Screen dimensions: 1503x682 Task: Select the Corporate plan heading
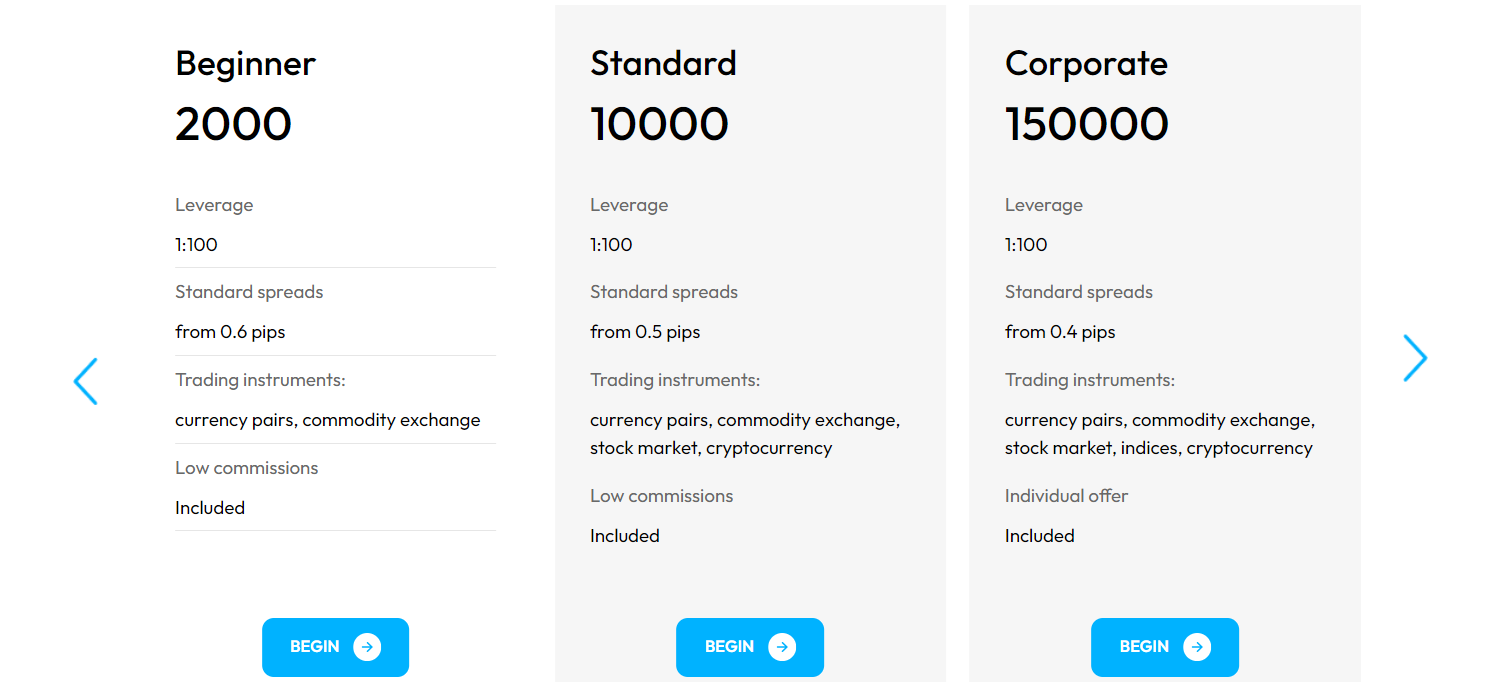[x=1086, y=64]
